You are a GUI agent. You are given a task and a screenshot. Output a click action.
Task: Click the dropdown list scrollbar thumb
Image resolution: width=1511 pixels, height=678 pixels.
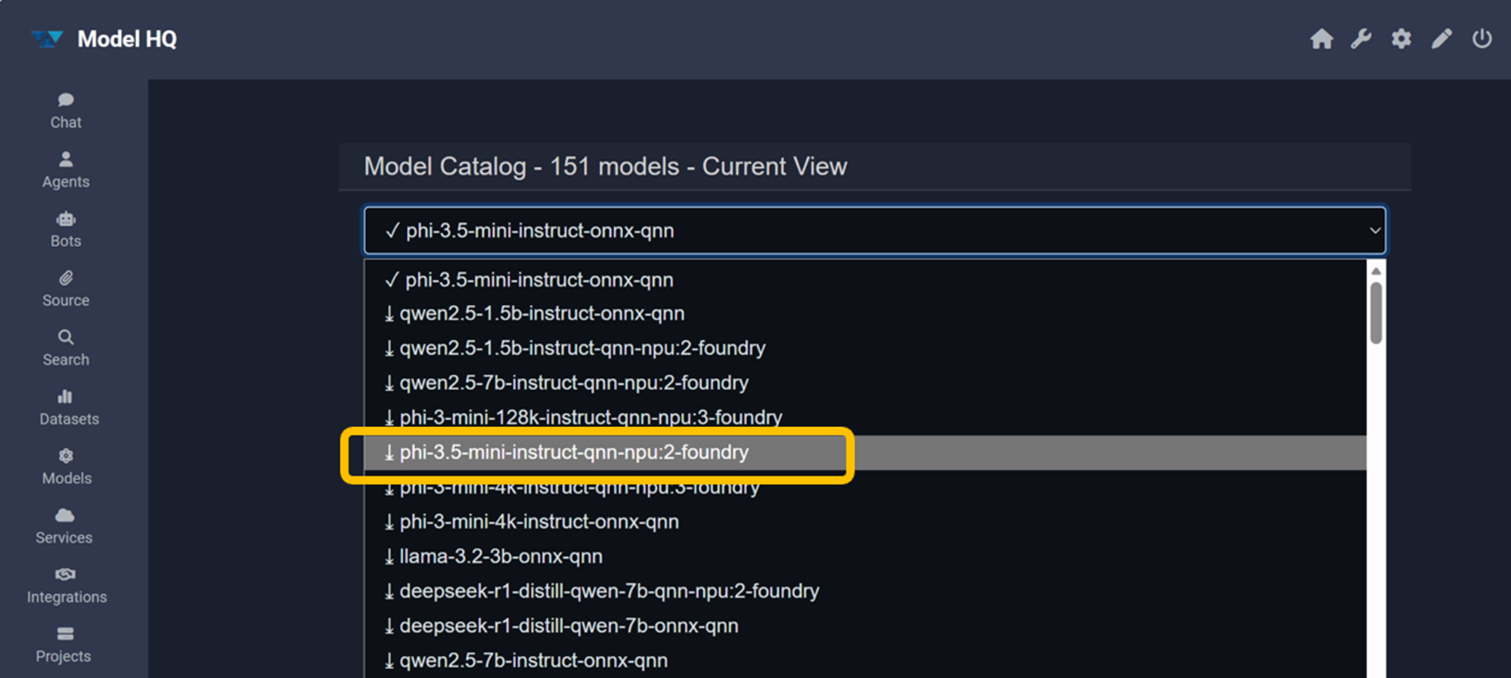[1376, 313]
